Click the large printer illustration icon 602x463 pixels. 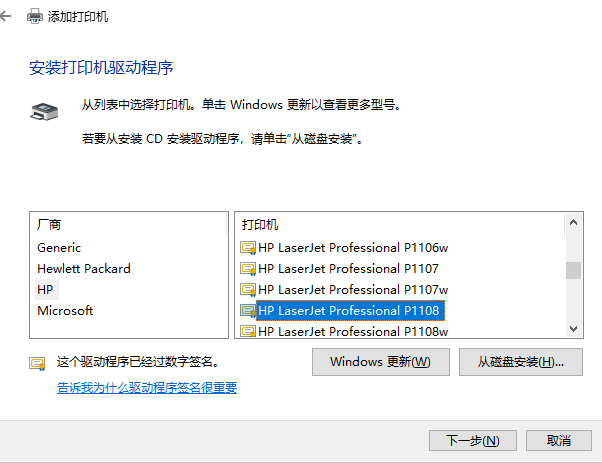click(x=44, y=112)
